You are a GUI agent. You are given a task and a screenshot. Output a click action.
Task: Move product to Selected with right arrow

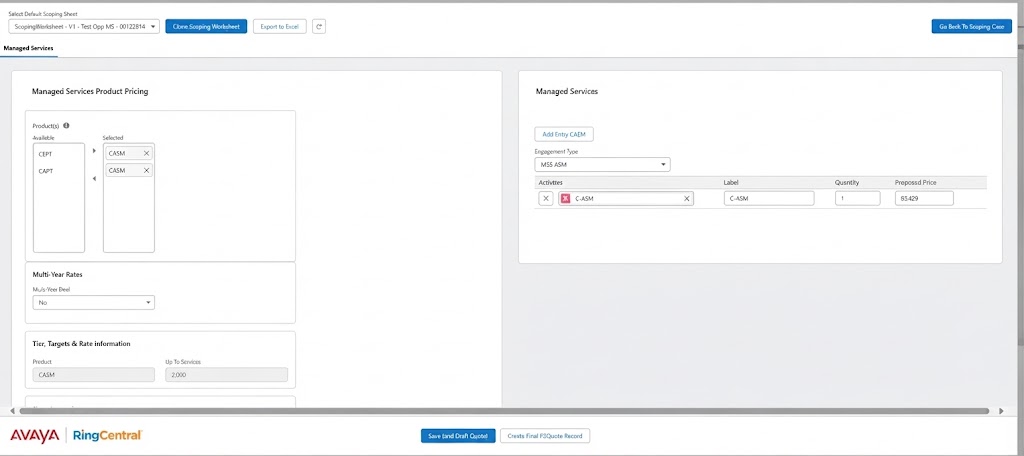point(94,151)
